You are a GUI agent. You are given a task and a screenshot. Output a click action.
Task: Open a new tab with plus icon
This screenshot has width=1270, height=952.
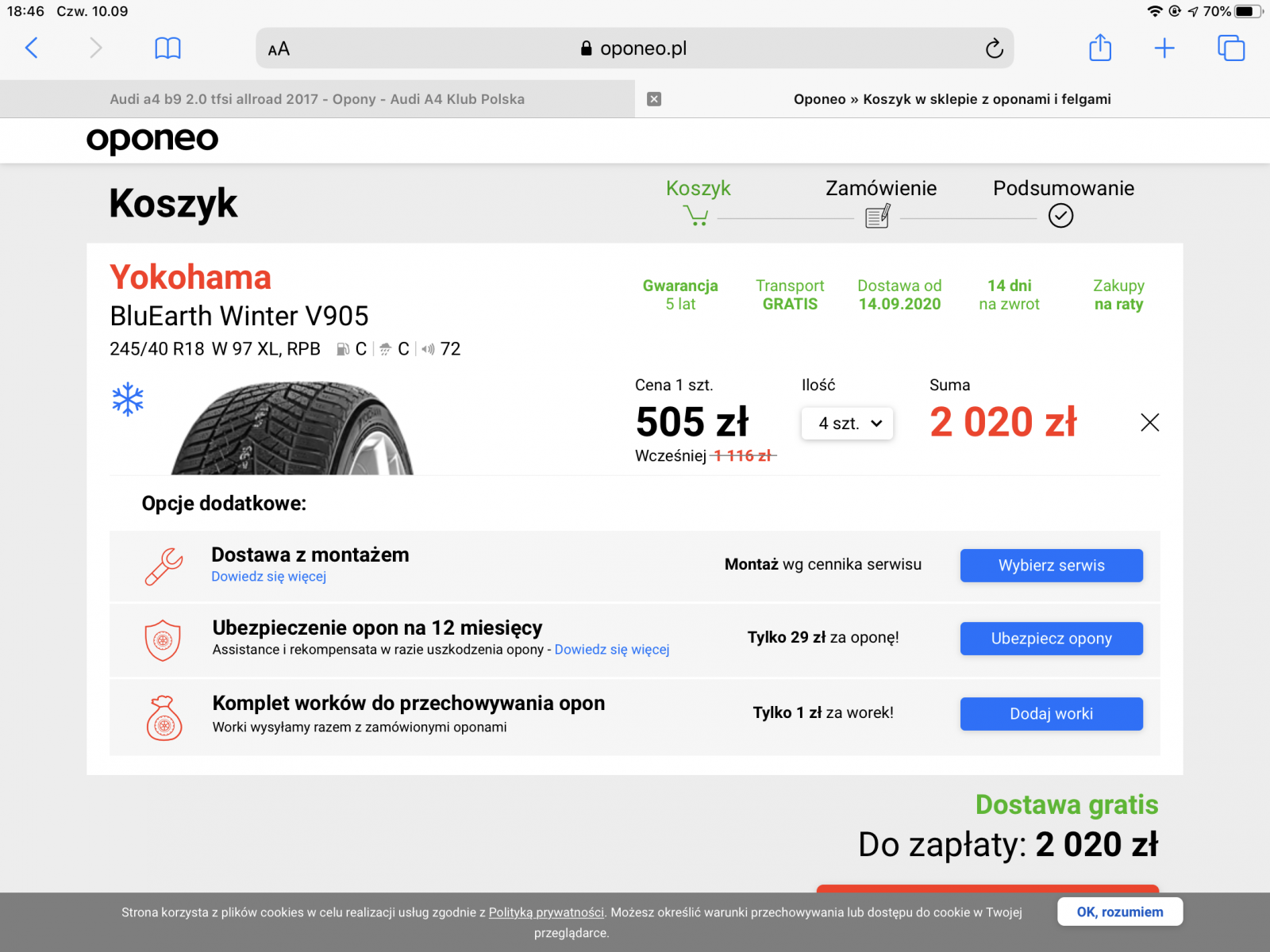pyautogui.click(x=1164, y=48)
